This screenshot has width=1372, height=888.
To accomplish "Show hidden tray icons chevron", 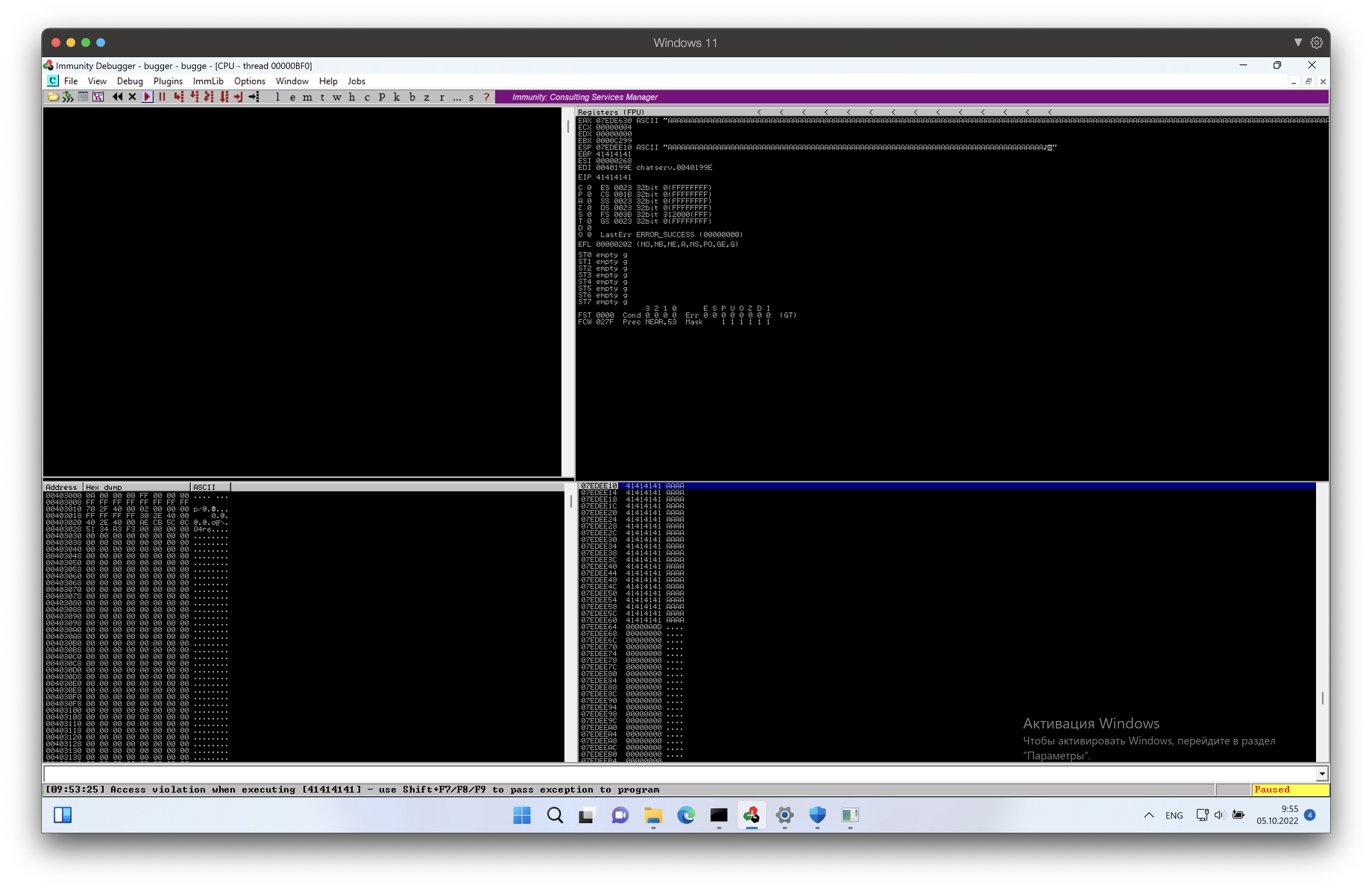I will (x=1148, y=815).
